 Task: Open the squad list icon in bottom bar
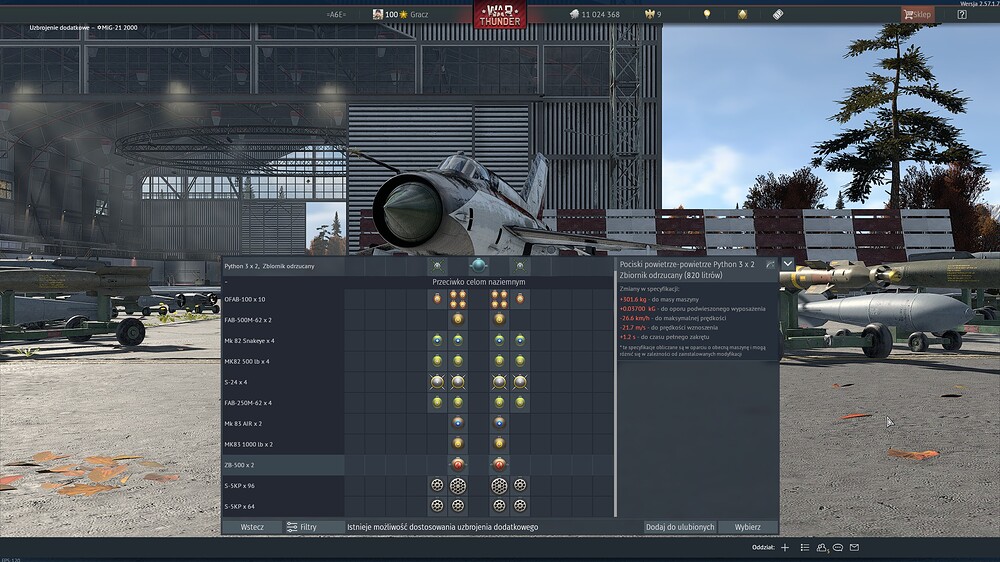coord(805,547)
